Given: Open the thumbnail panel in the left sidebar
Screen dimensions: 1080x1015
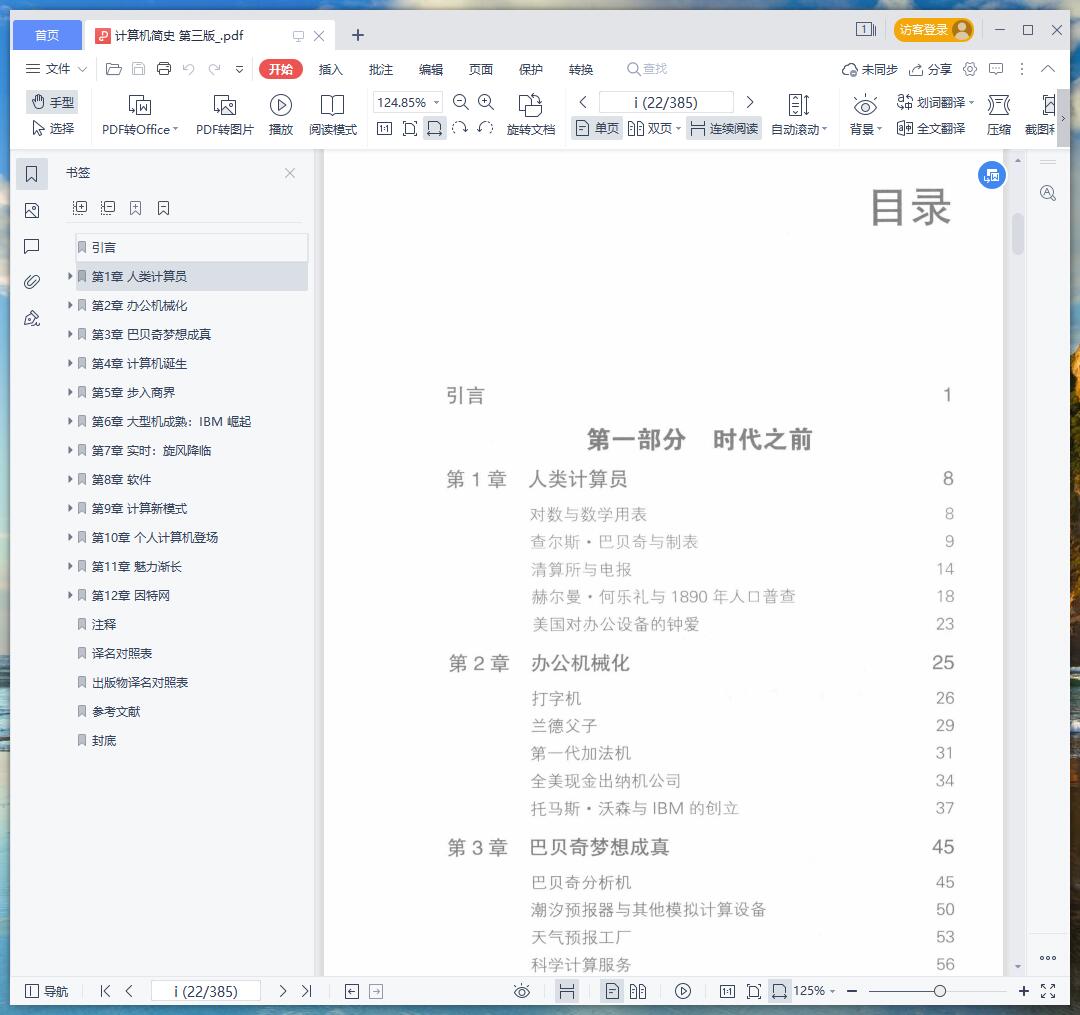Looking at the screenshot, I should 32,211.
